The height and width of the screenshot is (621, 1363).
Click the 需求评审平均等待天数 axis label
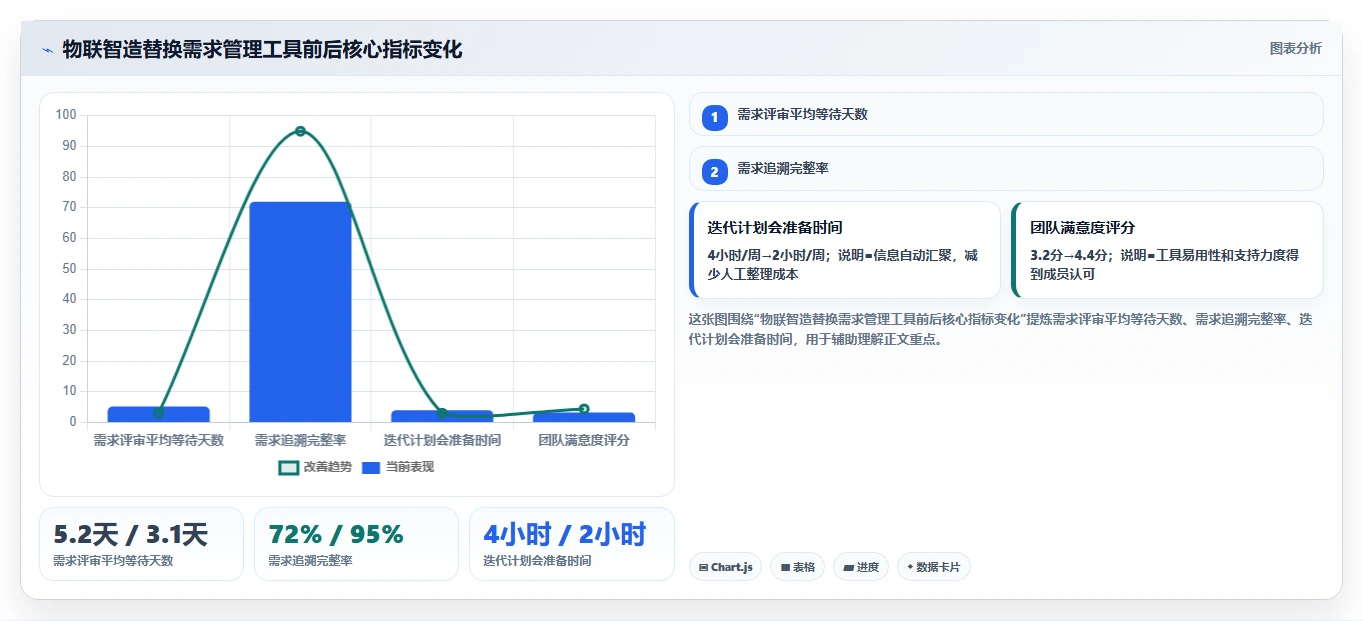[x=158, y=440]
